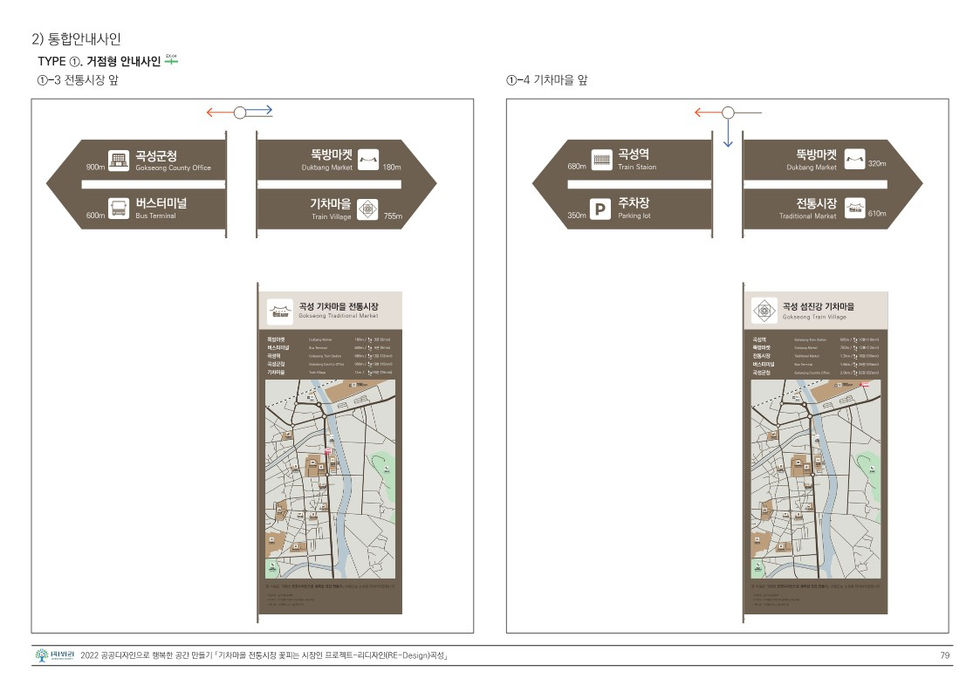
Task: Click the '뚝방마켓' label beside 320m
Action: point(816,154)
